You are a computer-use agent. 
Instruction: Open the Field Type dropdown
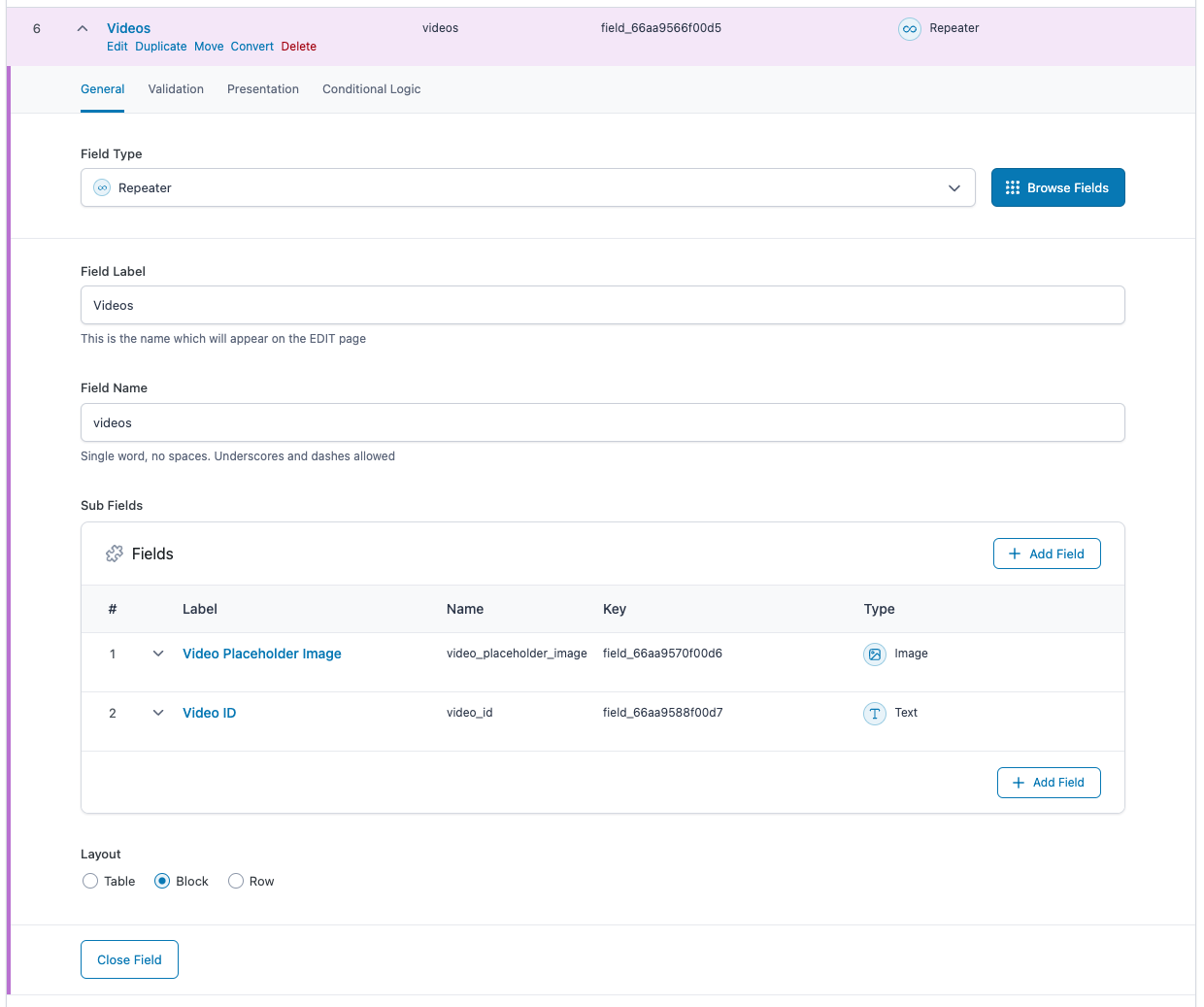(x=527, y=188)
